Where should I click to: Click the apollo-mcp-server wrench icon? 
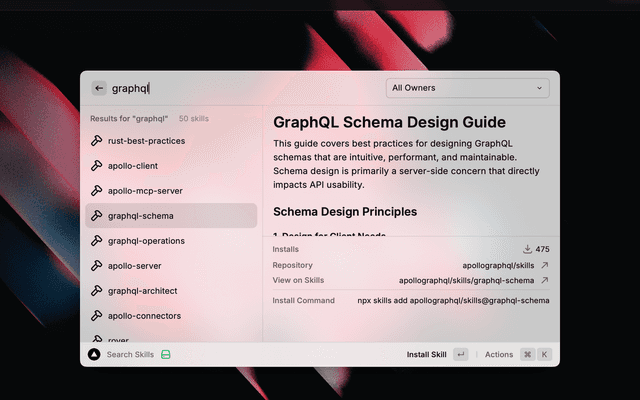click(x=96, y=191)
